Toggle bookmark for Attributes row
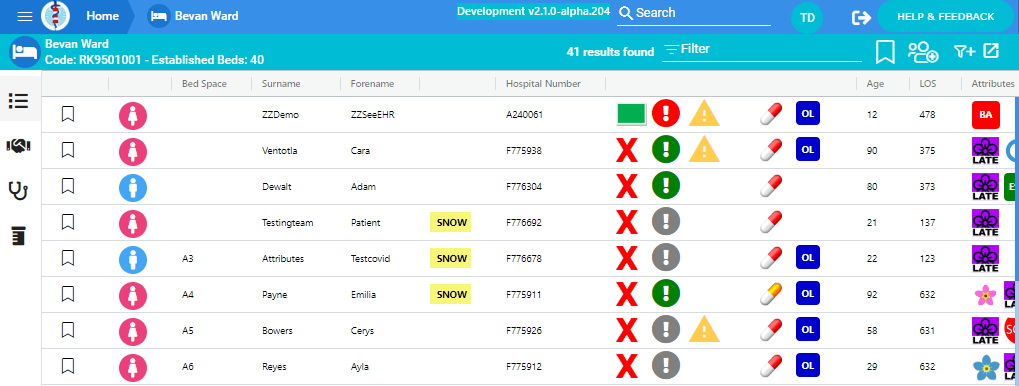 coord(68,259)
